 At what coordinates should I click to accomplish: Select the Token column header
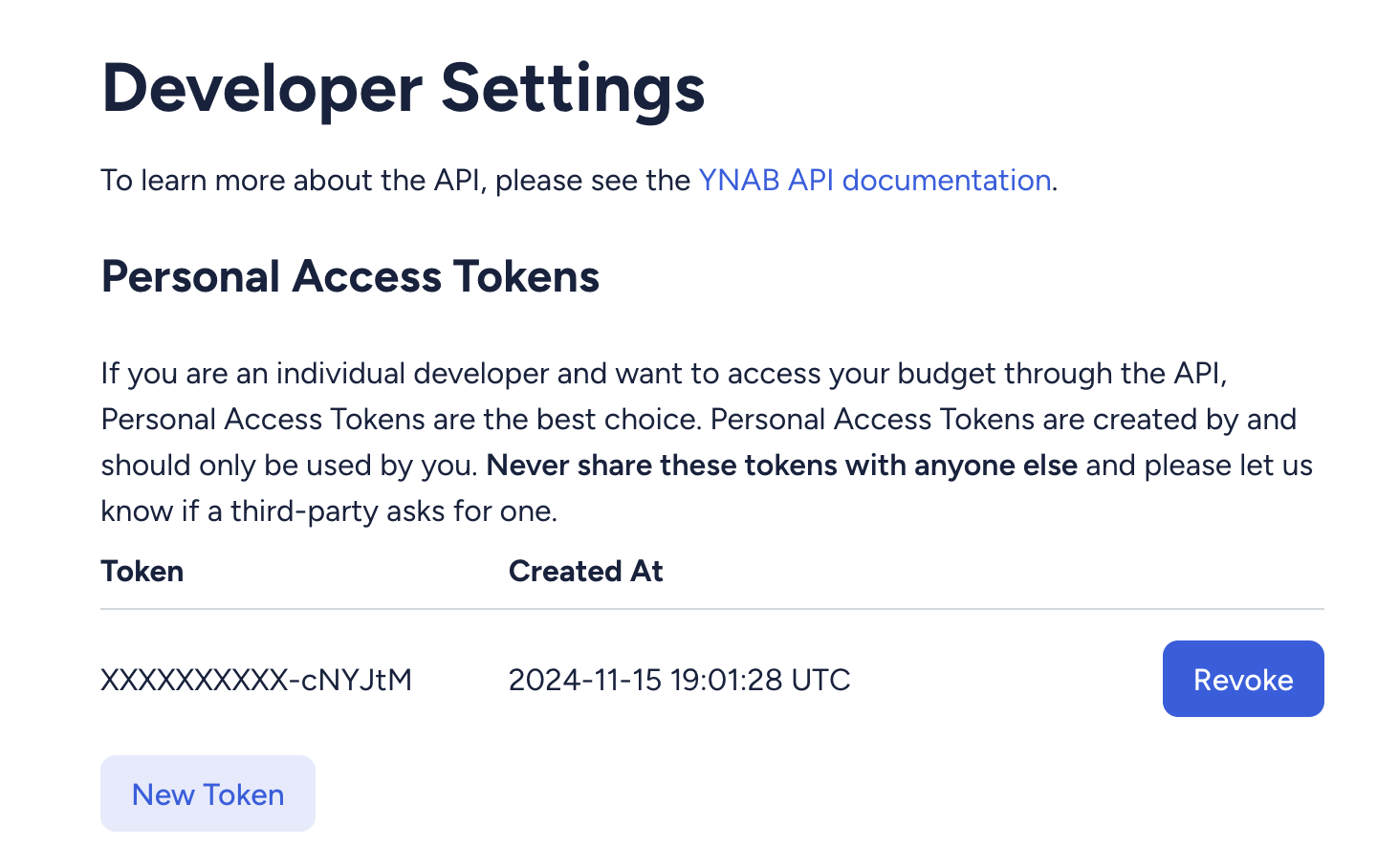[142, 571]
